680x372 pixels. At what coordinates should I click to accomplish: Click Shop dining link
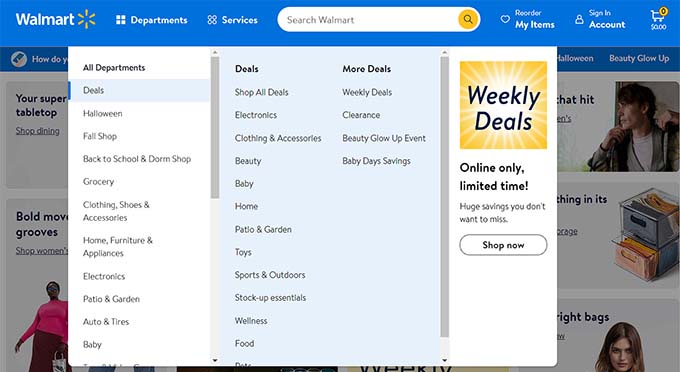coord(38,131)
